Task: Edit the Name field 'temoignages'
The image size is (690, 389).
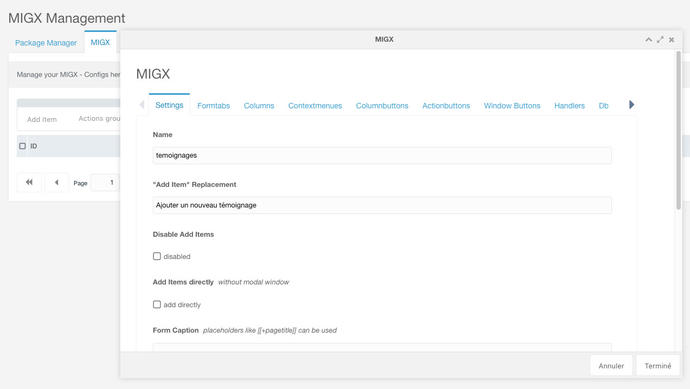Action: point(382,155)
